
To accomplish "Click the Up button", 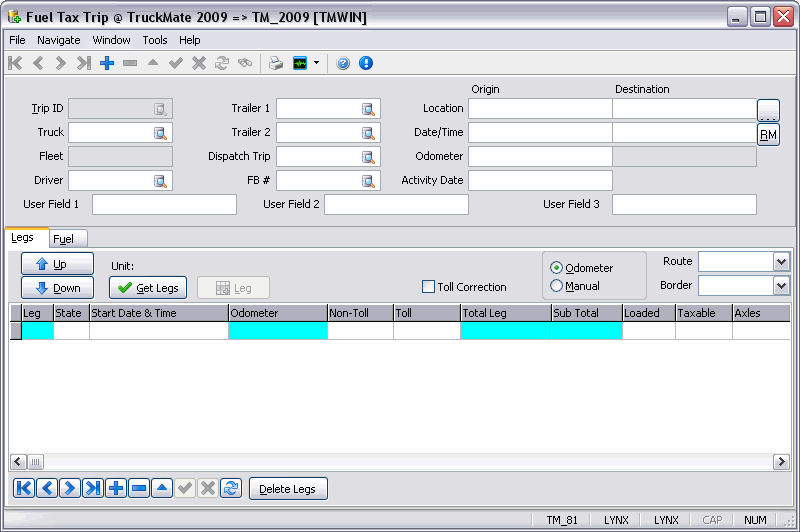I will pyautogui.click(x=57, y=264).
